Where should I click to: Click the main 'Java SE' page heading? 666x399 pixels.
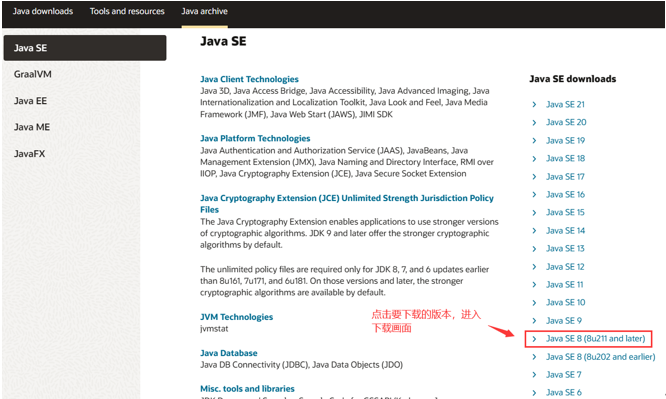pyautogui.click(x=223, y=41)
